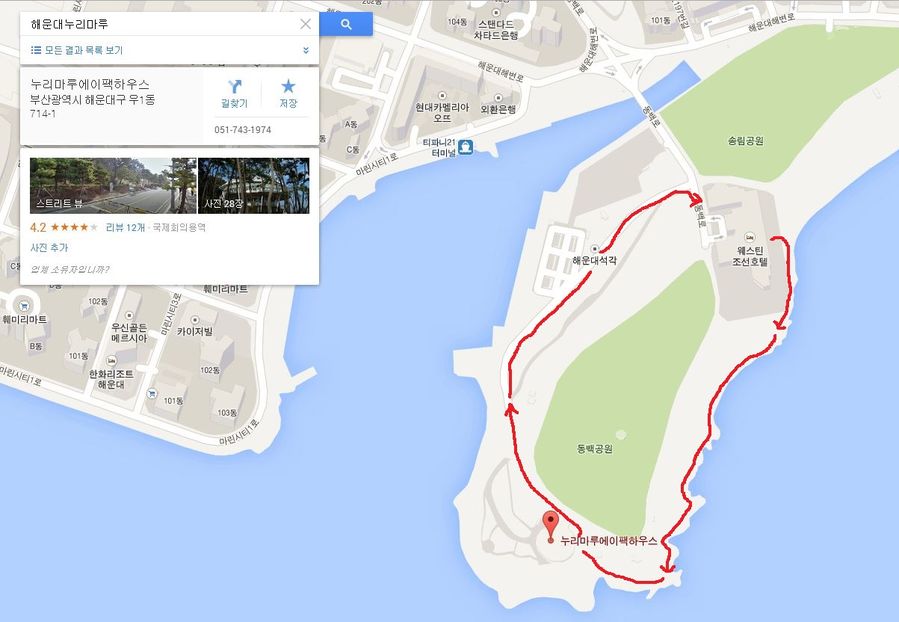Select the 티파니21 터미널 ferry icon
The height and width of the screenshot is (622, 899).
[466, 147]
